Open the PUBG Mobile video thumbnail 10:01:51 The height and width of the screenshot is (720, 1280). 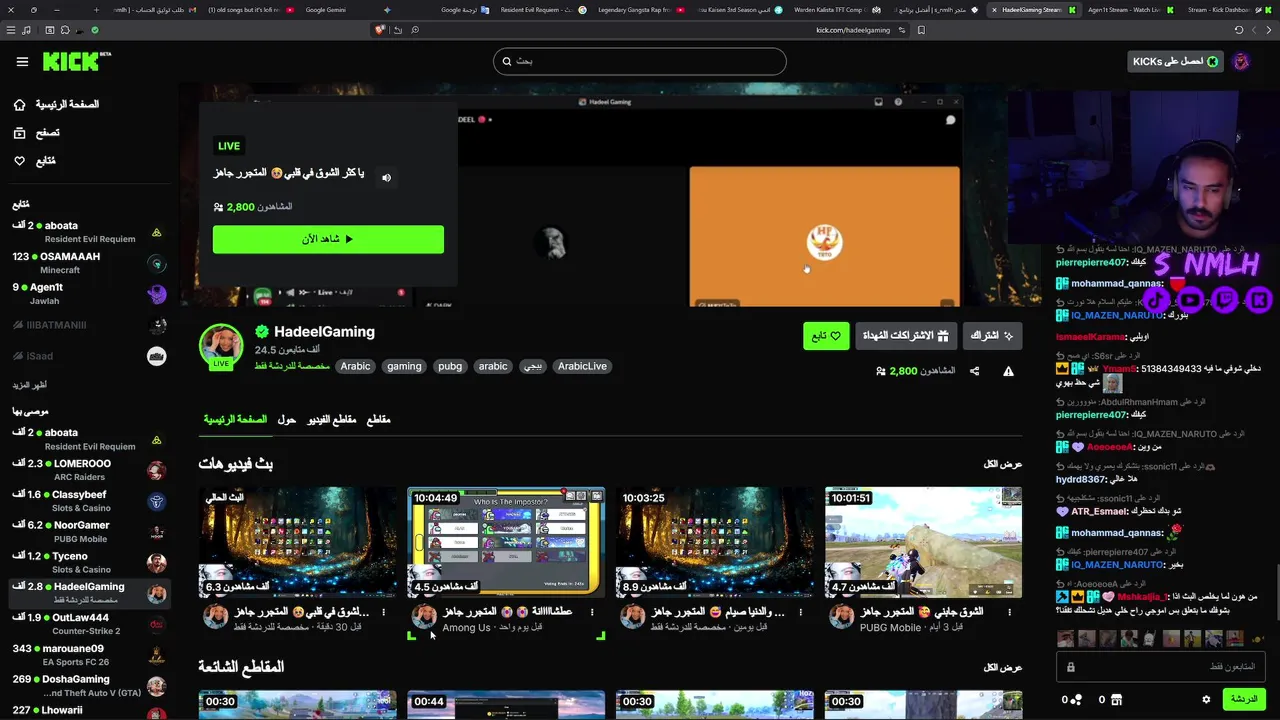point(923,542)
